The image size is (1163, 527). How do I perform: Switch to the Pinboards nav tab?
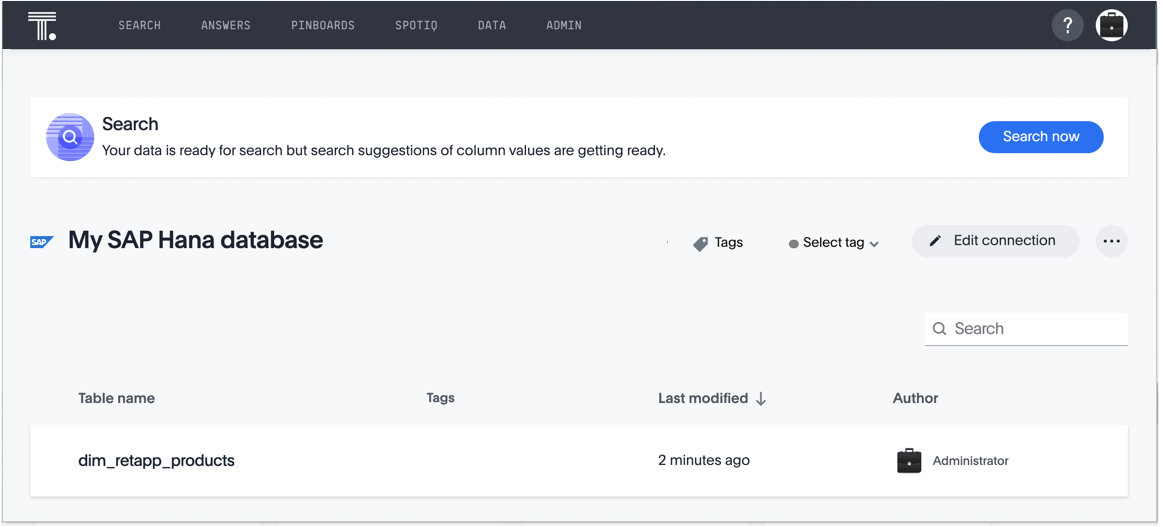tap(323, 25)
